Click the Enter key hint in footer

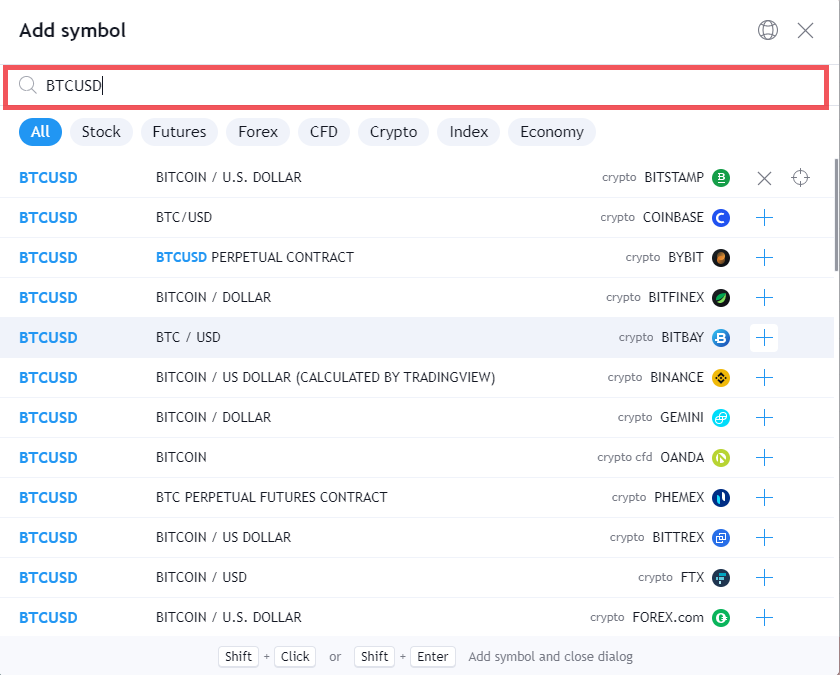(x=432, y=656)
